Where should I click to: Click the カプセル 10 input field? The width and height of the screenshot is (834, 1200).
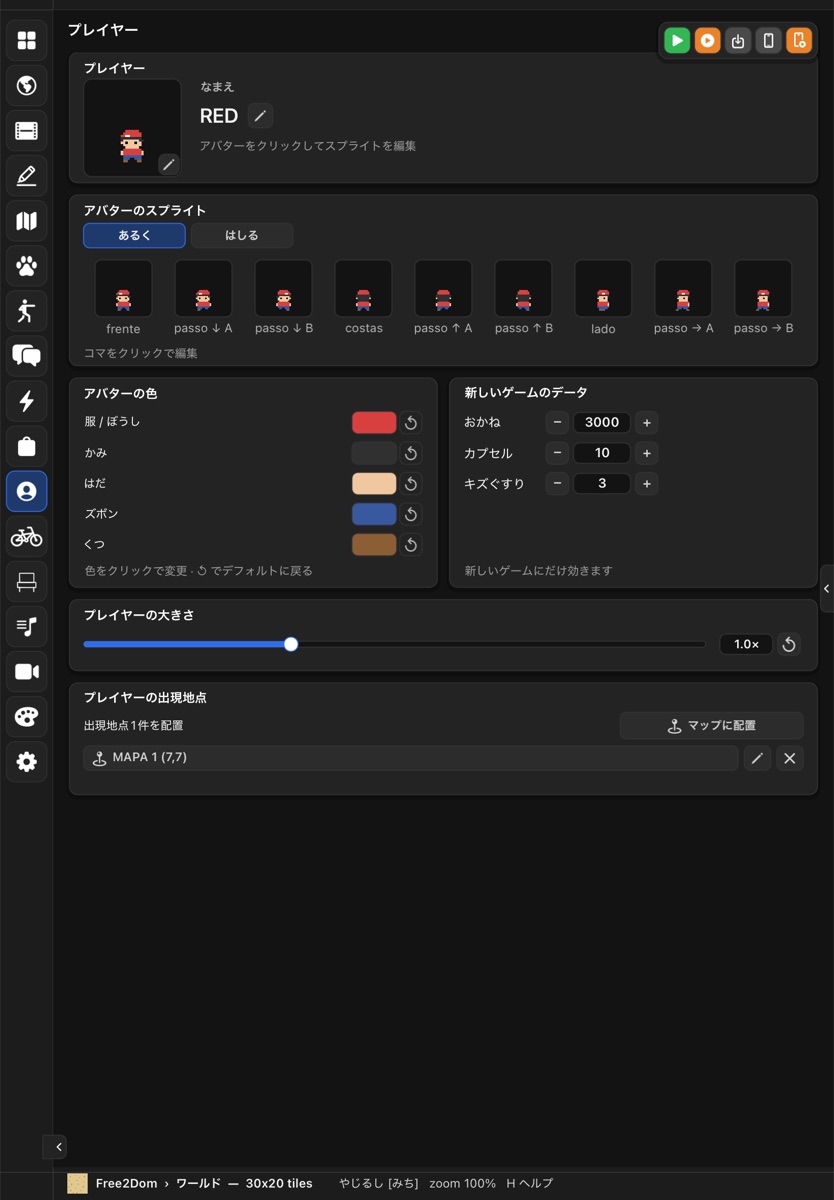(x=602, y=453)
